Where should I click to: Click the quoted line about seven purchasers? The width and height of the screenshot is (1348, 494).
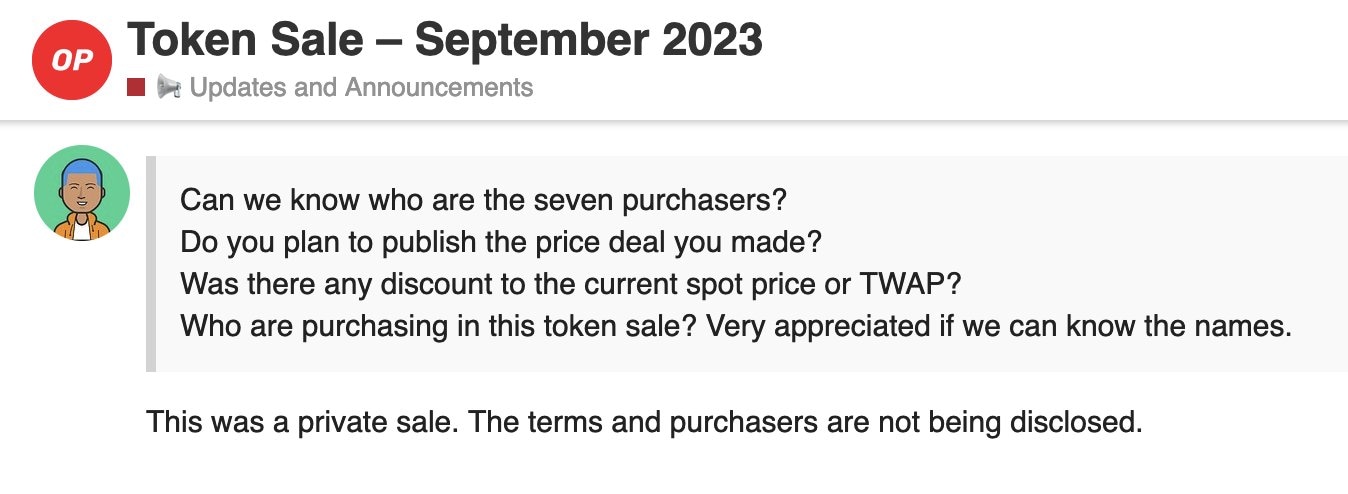click(x=483, y=200)
